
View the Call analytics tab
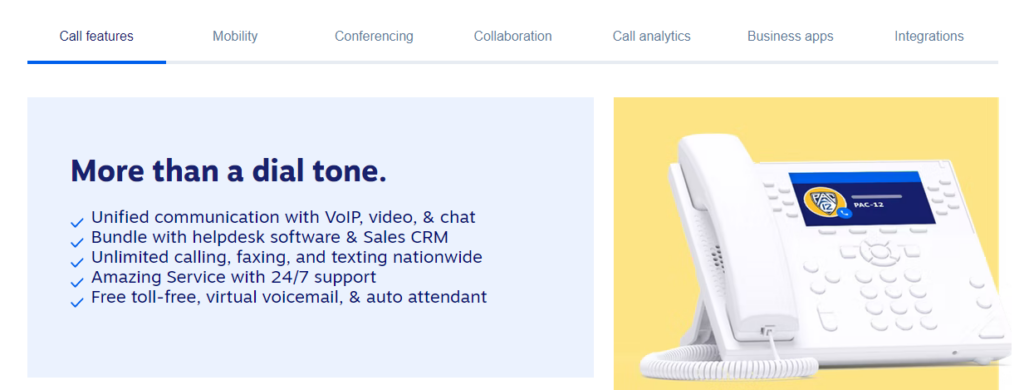click(651, 36)
